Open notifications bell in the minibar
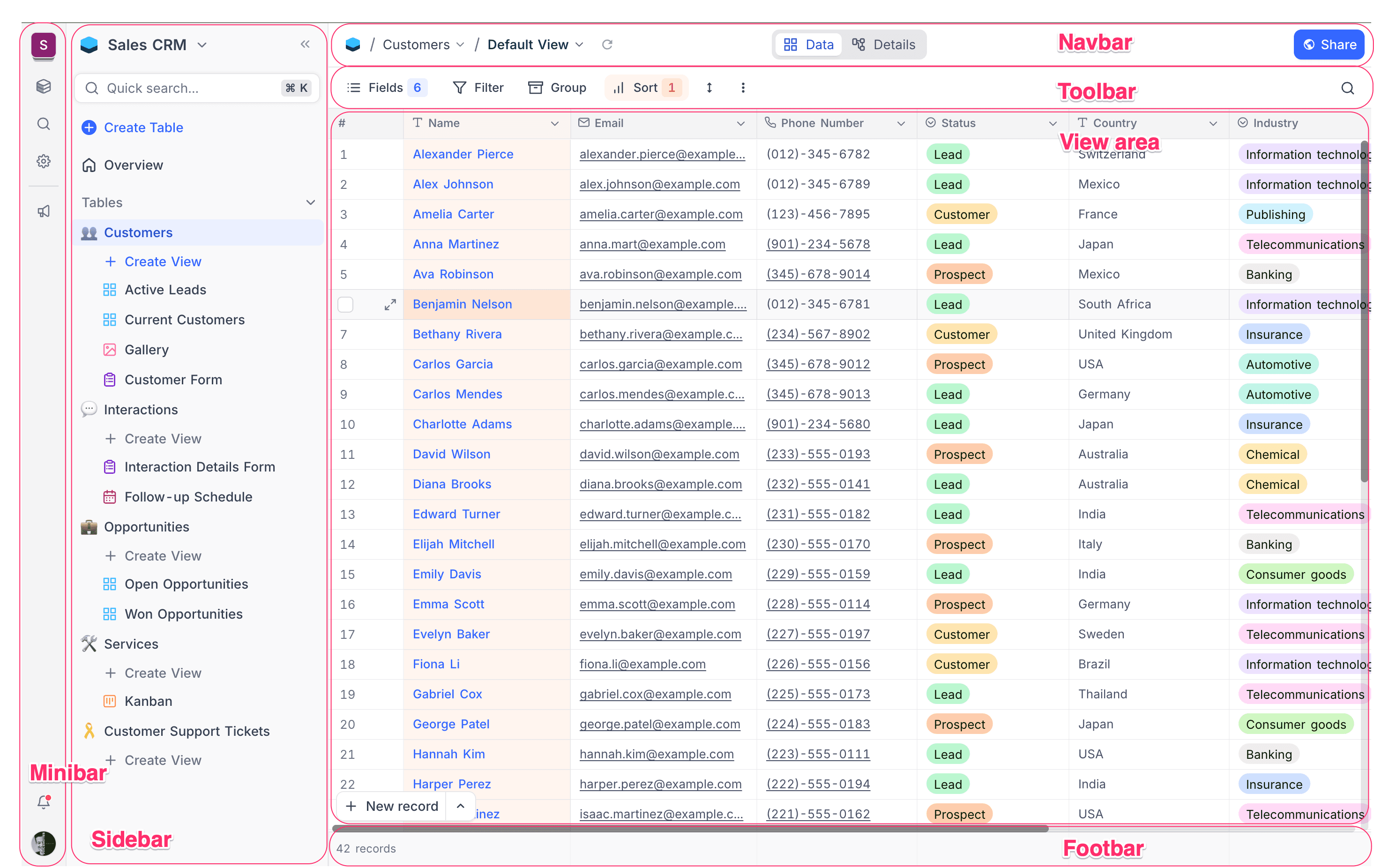The height and width of the screenshot is (868, 1374). pyautogui.click(x=44, y=802)
